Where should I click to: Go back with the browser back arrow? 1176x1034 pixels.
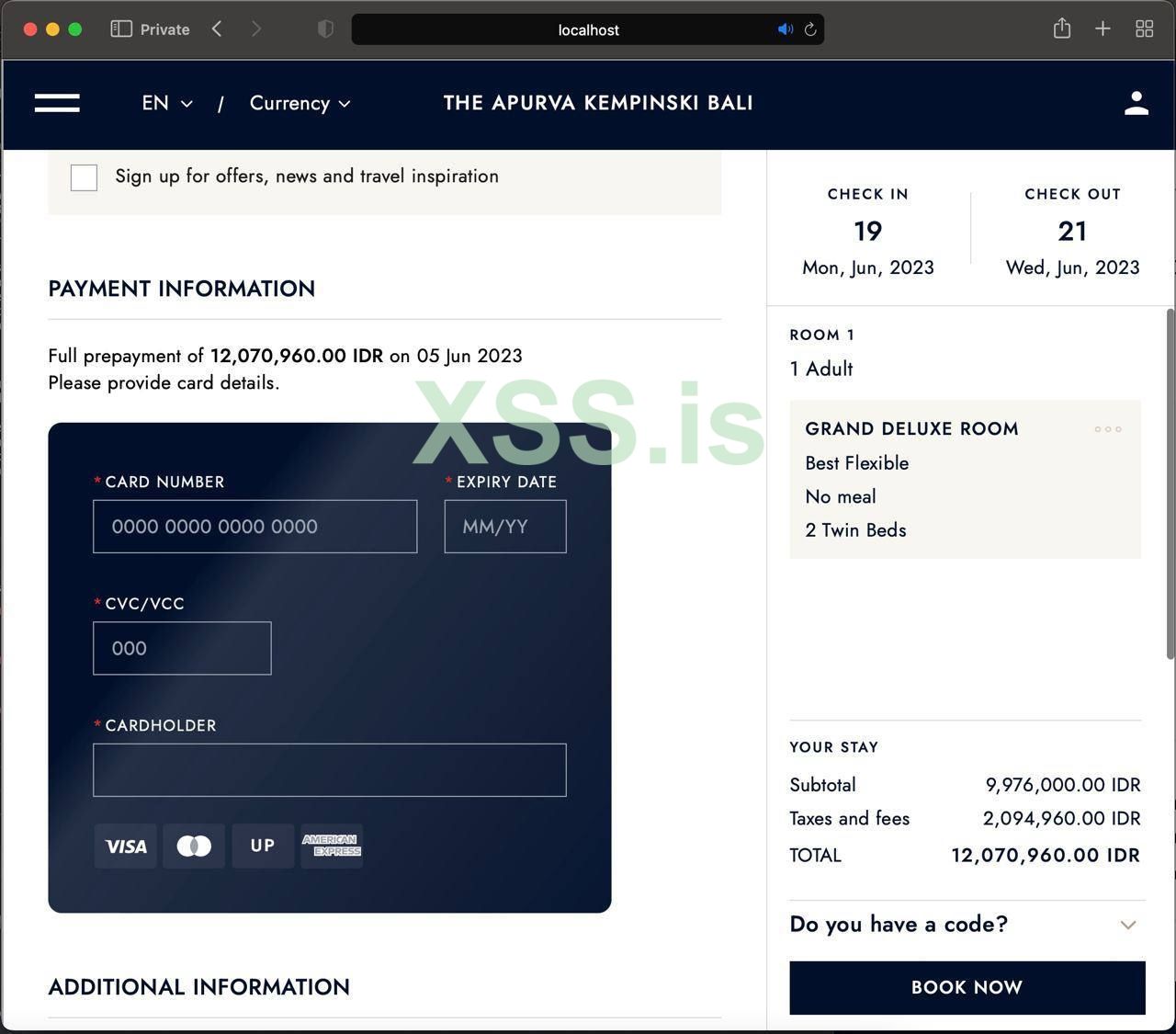point(217,29)
